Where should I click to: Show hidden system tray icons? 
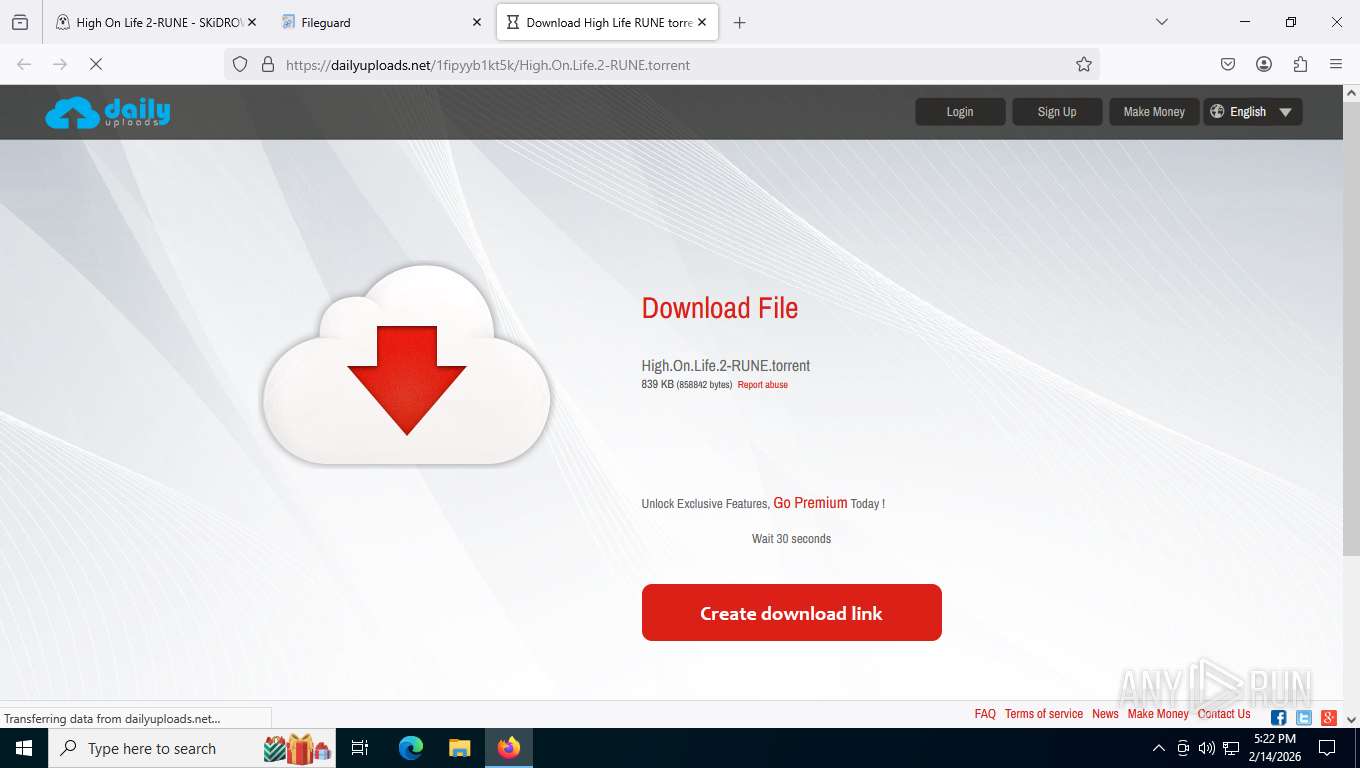click(1159, 748)
